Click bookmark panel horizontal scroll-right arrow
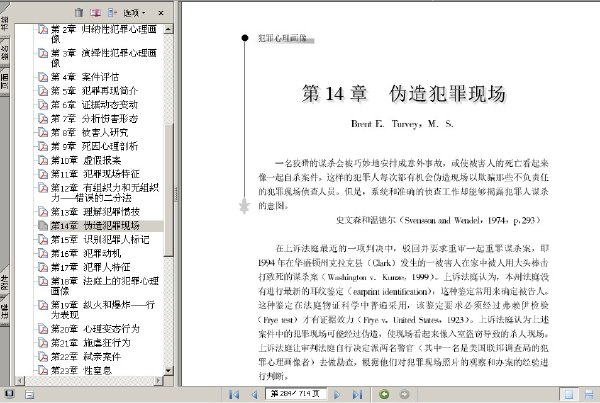This screenshot has height=403, width=600. pyautogui.click(x=158, y=380)
